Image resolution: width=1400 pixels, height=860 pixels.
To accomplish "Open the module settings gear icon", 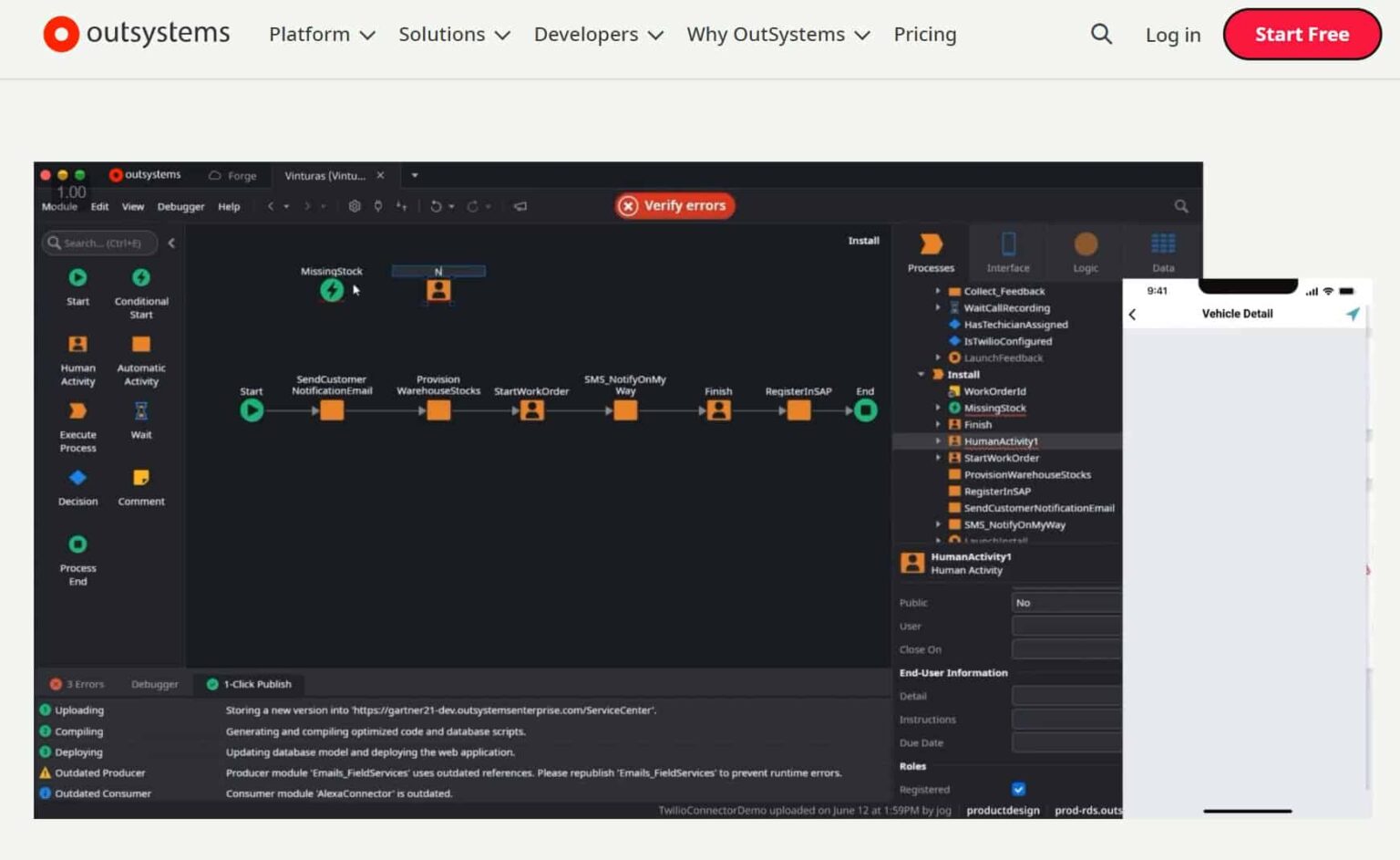I will 355,206.
